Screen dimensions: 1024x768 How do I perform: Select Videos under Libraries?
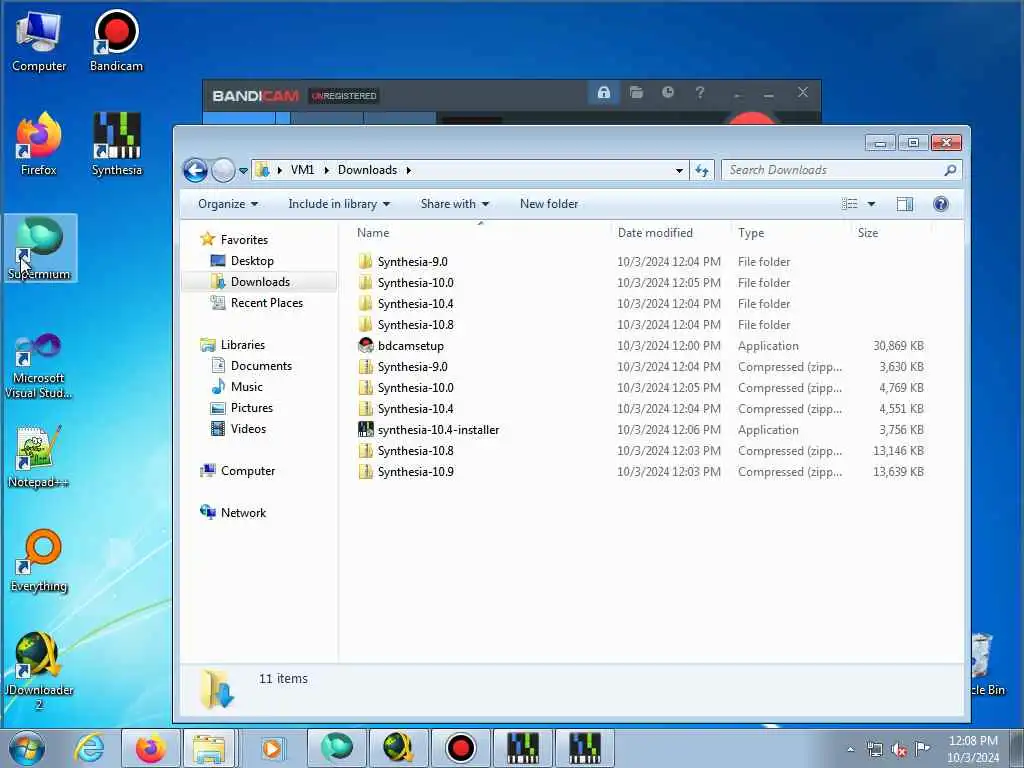(248, 429)
